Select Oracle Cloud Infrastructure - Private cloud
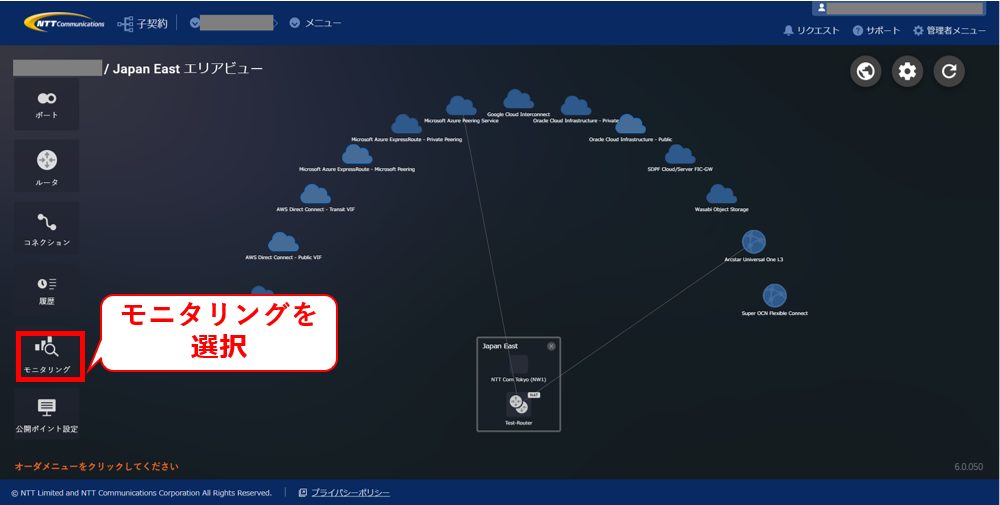The width and height of the screenshot is (1000, 505). 575,106
